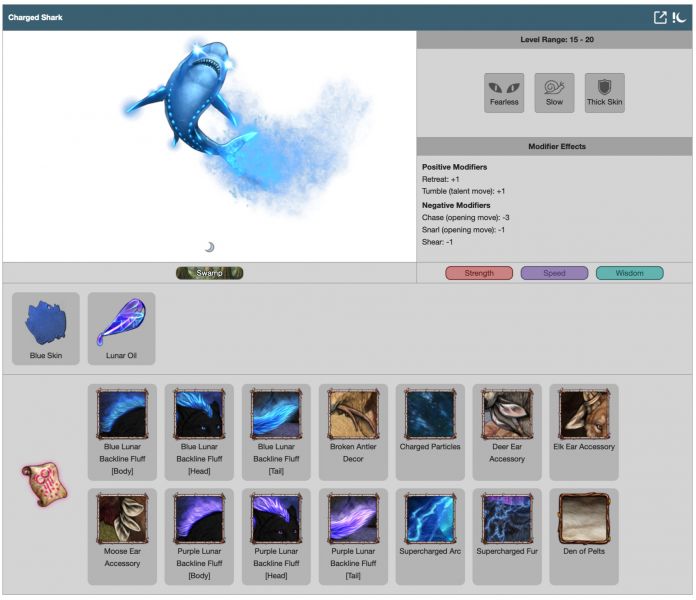
Task: Open the Blue Skin drop item
Action: [x=45, y=327]
